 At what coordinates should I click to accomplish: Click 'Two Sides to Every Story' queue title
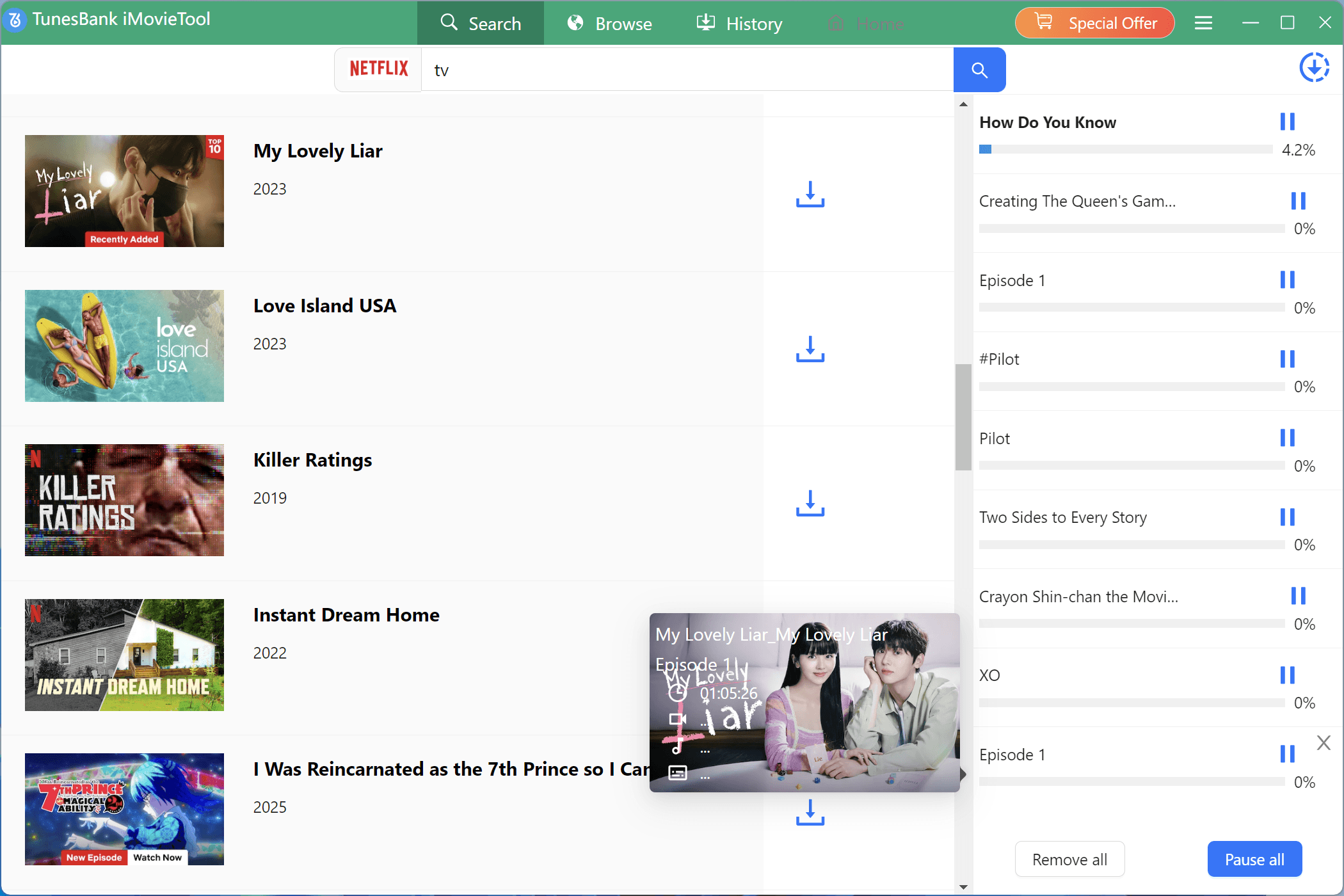[x=1063, y=517]
